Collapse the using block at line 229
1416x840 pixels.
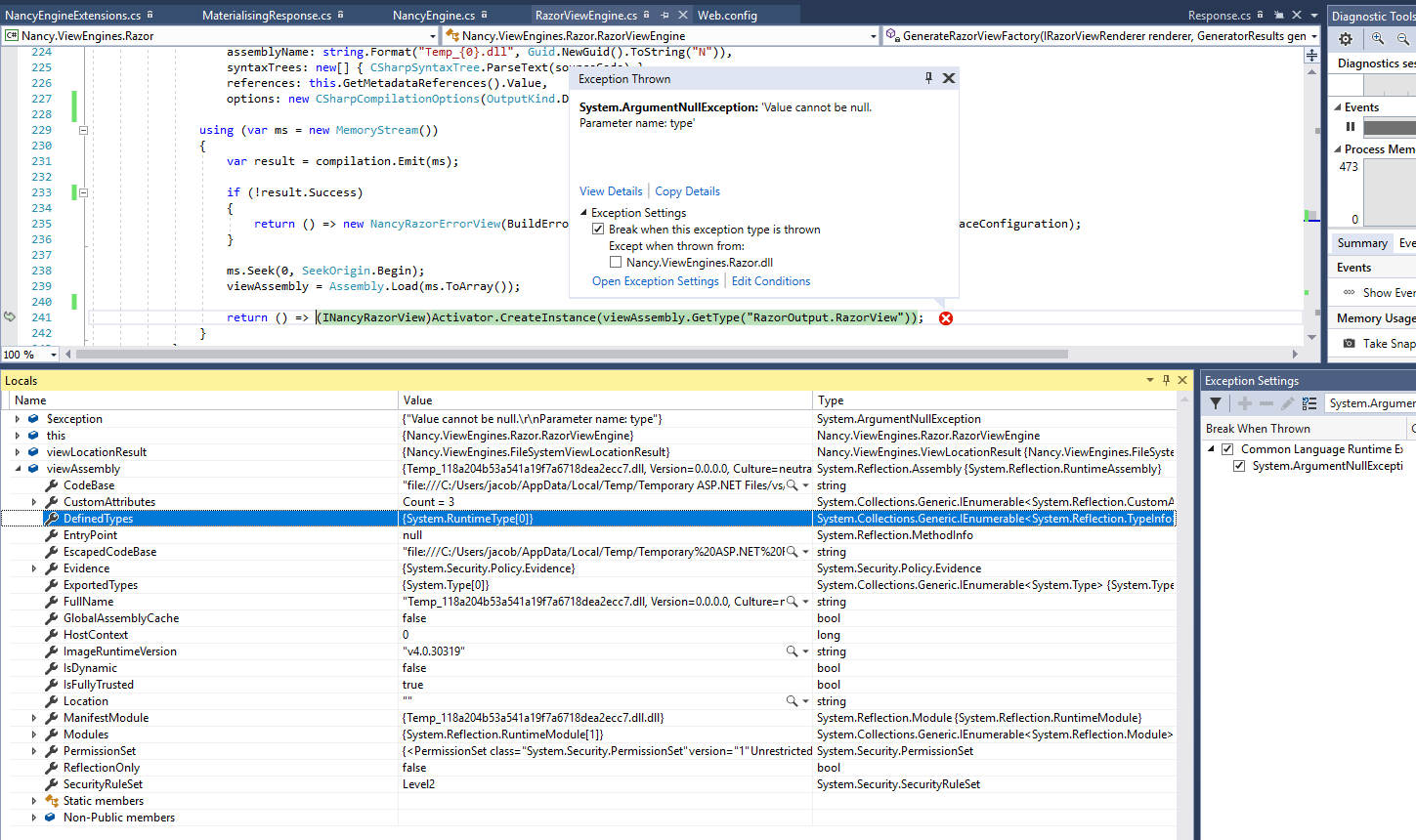pyautogui.click(x=83, y=130)
